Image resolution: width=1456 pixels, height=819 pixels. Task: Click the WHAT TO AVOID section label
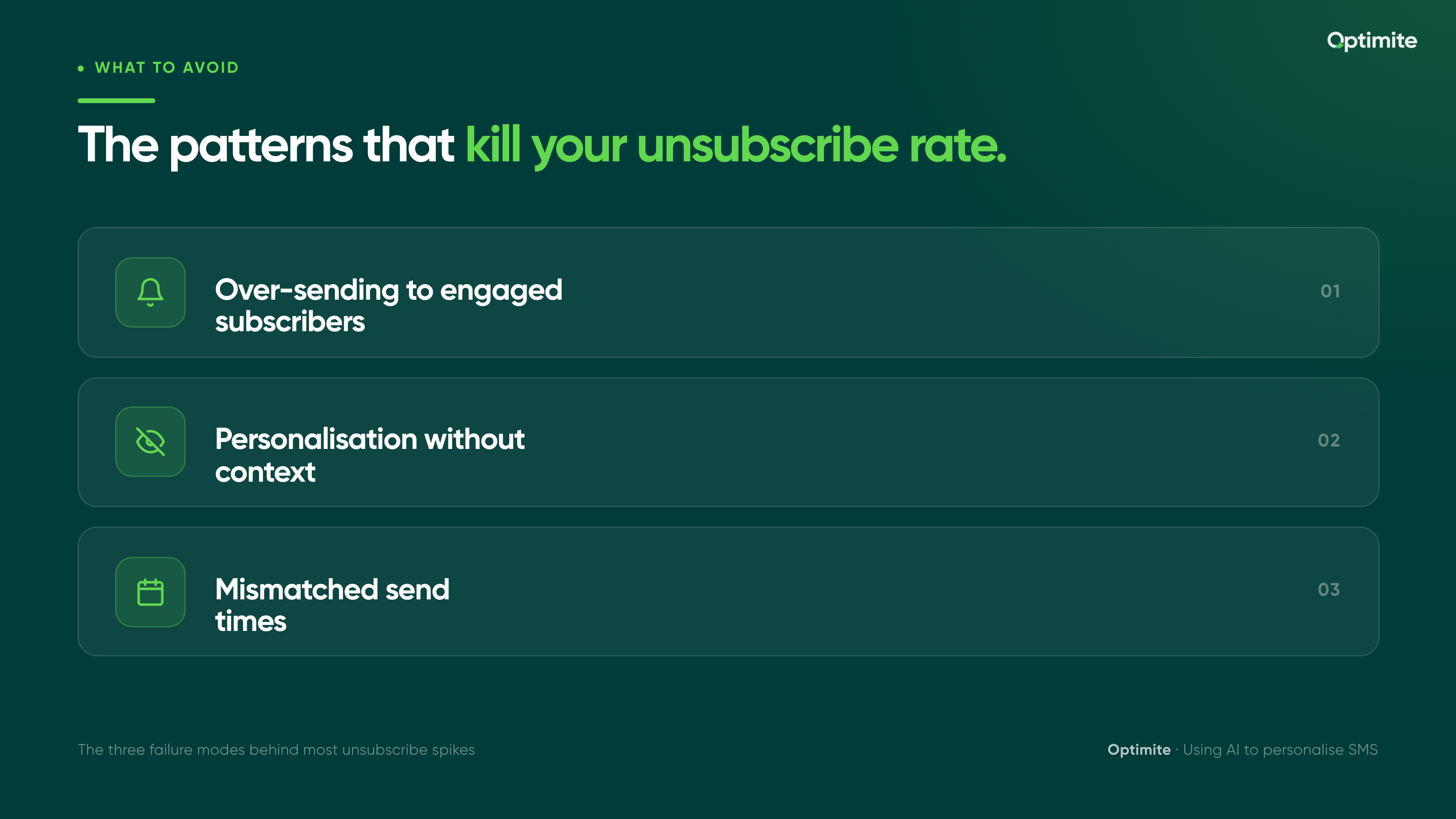point(167,68)
